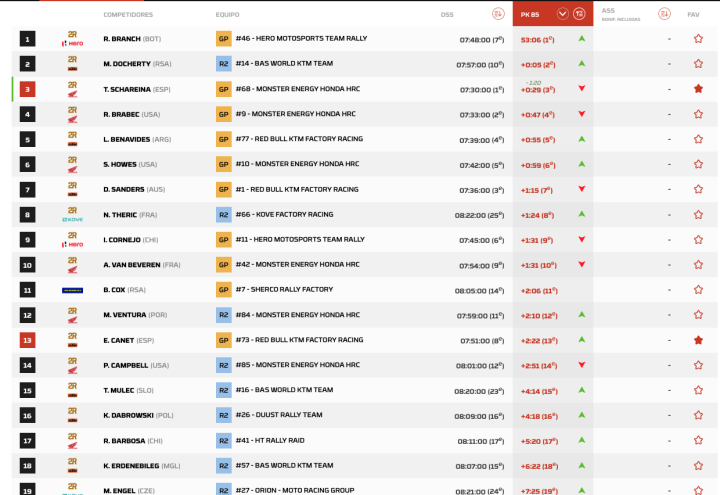
Task: Click Sherco logo beside B. Cox
Action: (72, 290)
